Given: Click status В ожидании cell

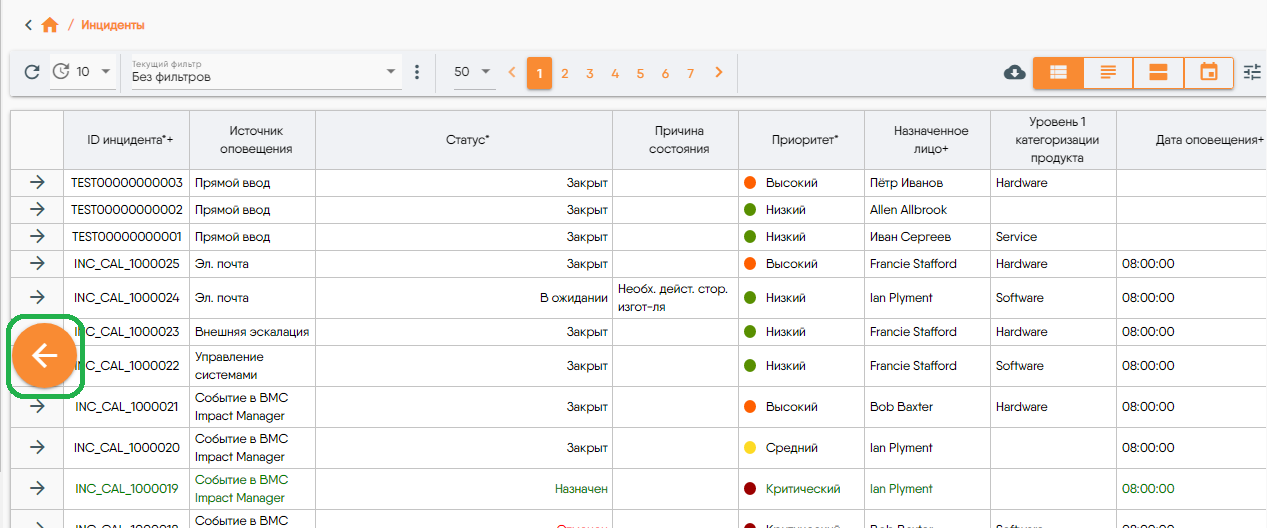Looking at the screenshot, I should 464,298.
